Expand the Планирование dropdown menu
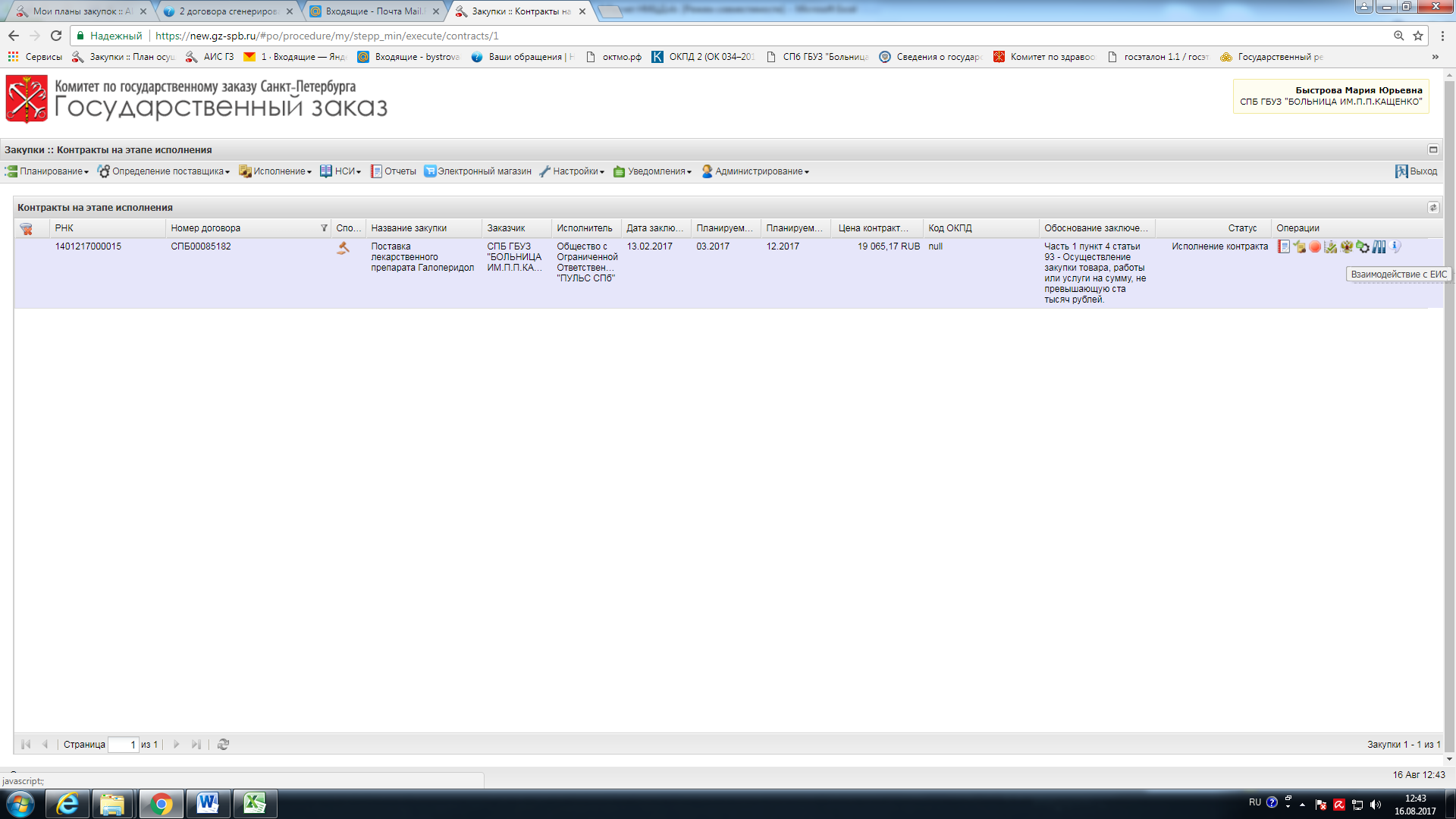This screenshot has width=1456, height=819. point(52,171)
